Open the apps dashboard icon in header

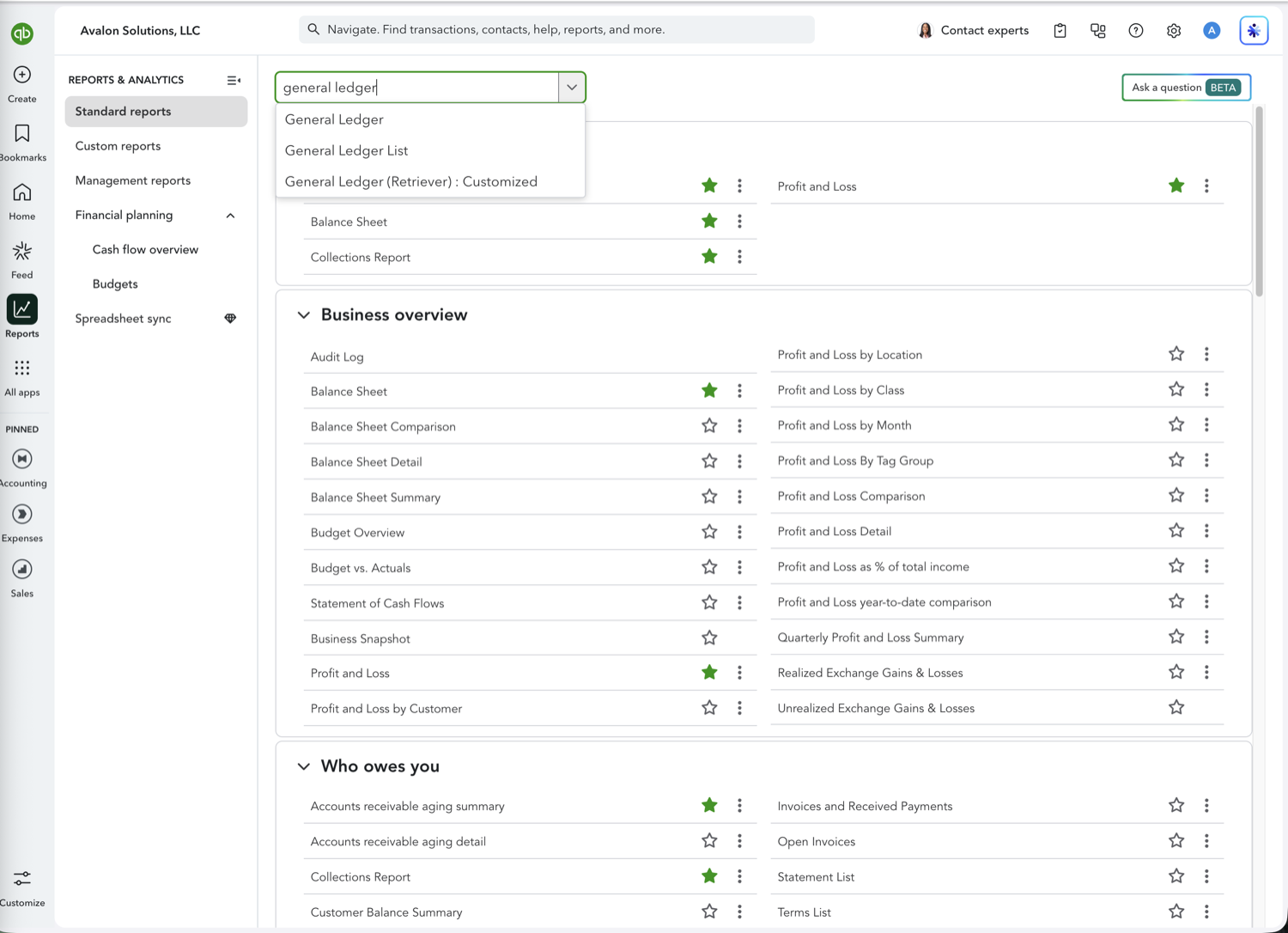[x=1098, y=30]
